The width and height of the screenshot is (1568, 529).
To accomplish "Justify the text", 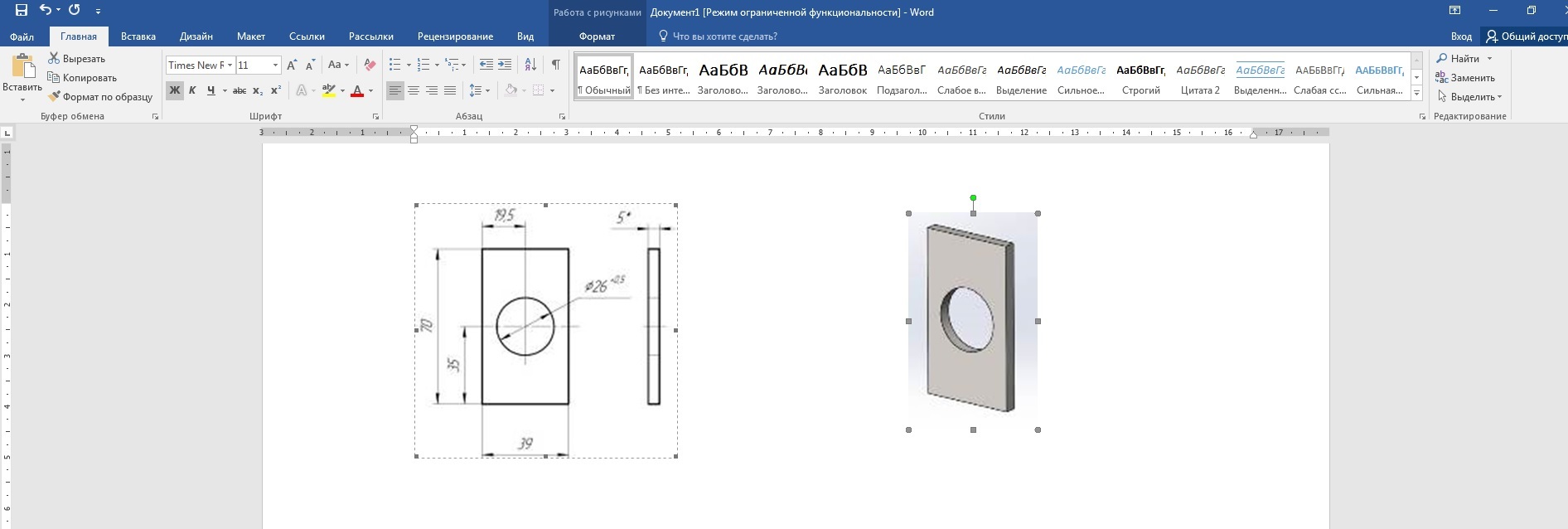I will [450, 90].
